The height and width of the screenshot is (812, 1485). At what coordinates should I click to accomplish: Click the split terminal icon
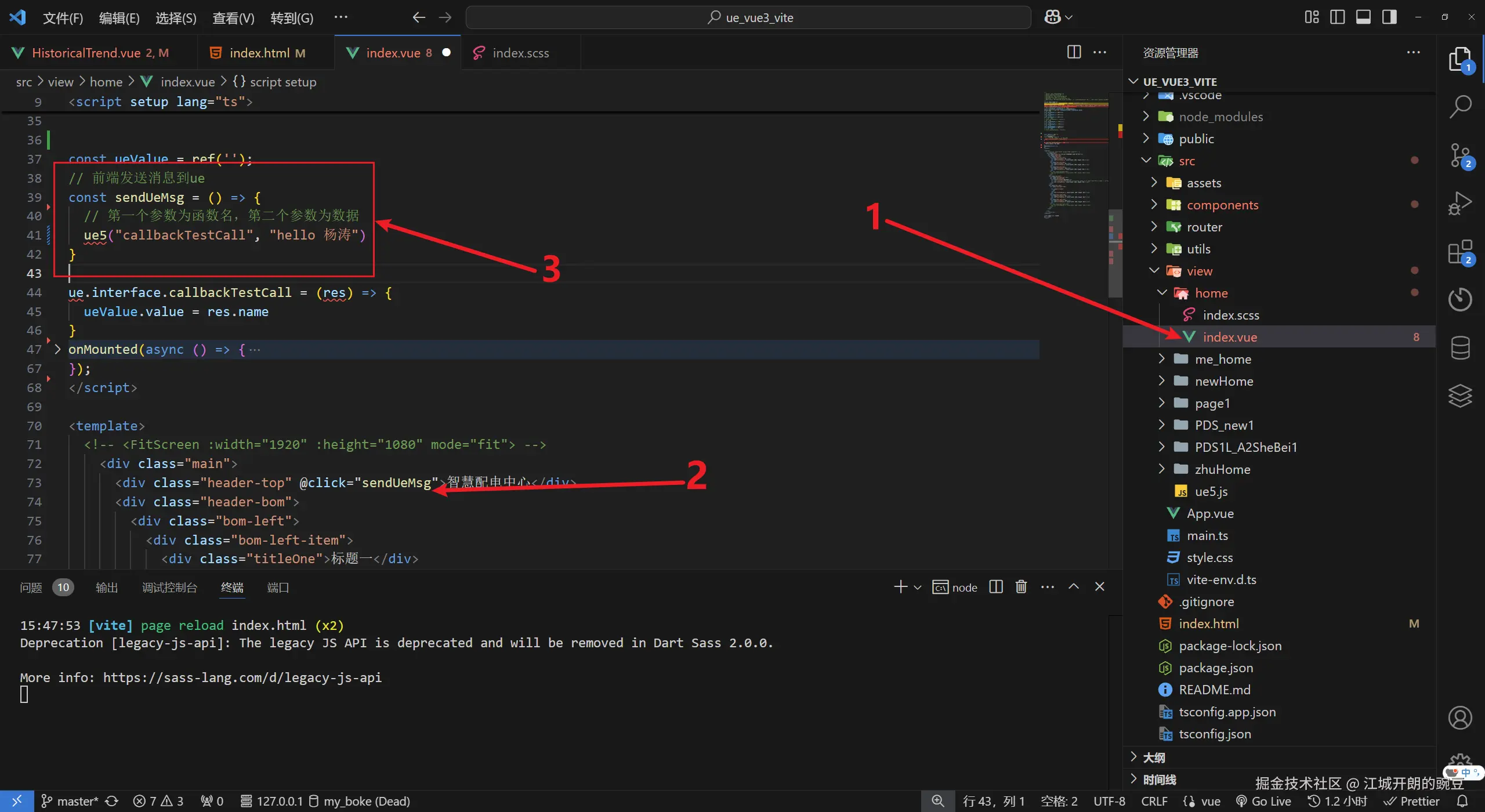(996, 587)
